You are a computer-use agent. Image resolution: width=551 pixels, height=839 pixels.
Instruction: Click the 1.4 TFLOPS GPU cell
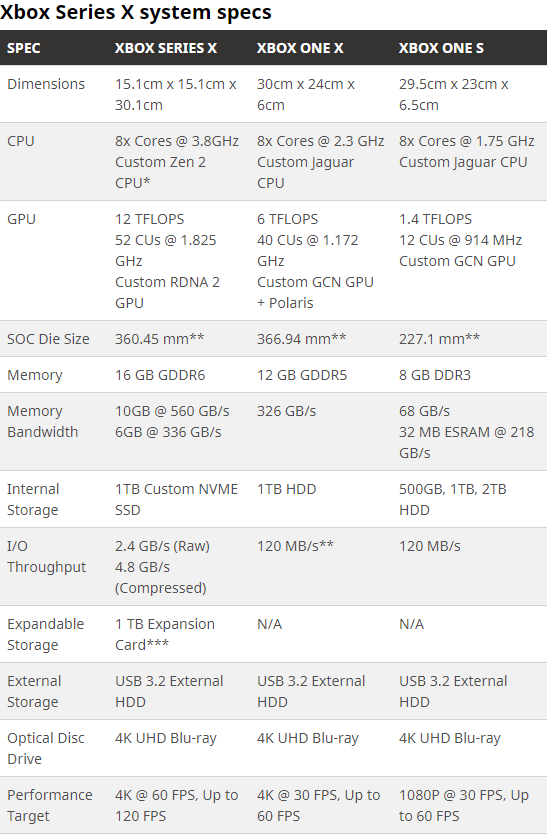pyautogui.click(x=461, y=240)
